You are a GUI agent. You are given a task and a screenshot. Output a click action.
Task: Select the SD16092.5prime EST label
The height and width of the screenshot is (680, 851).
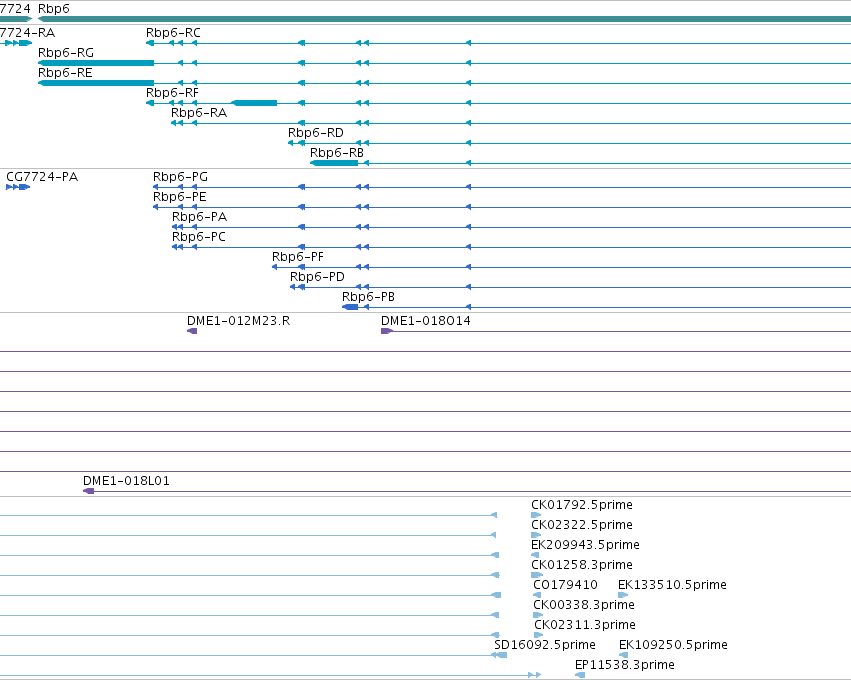click(544, 645)
